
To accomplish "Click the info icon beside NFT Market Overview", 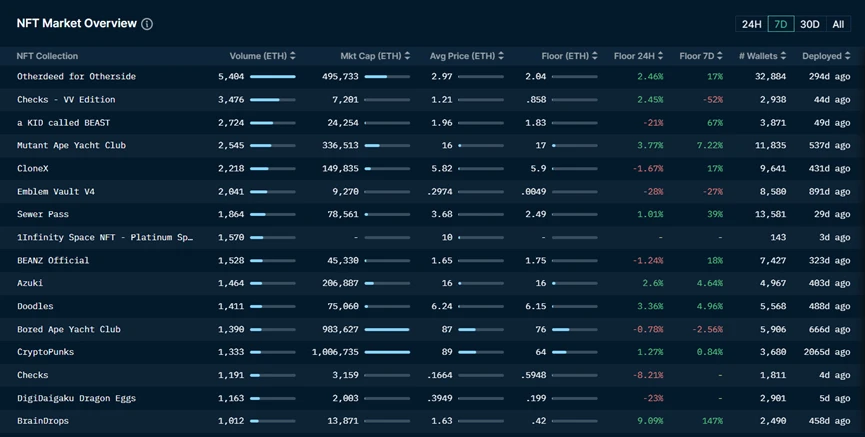I will pos(147,24).
